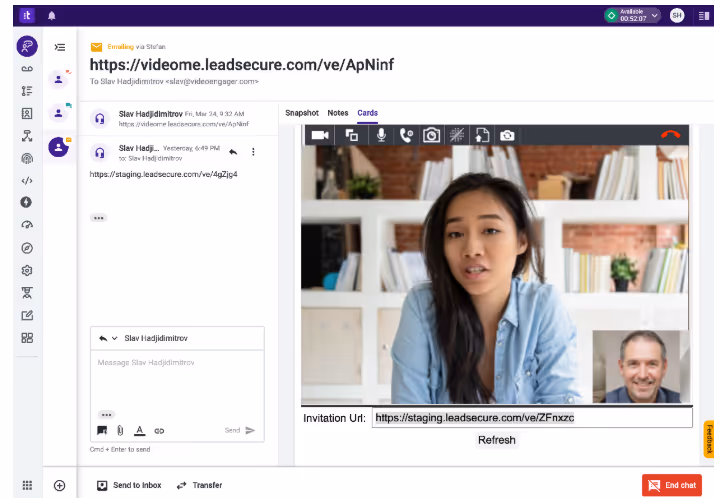Expand trimmed content in the composer

[106, 415]
